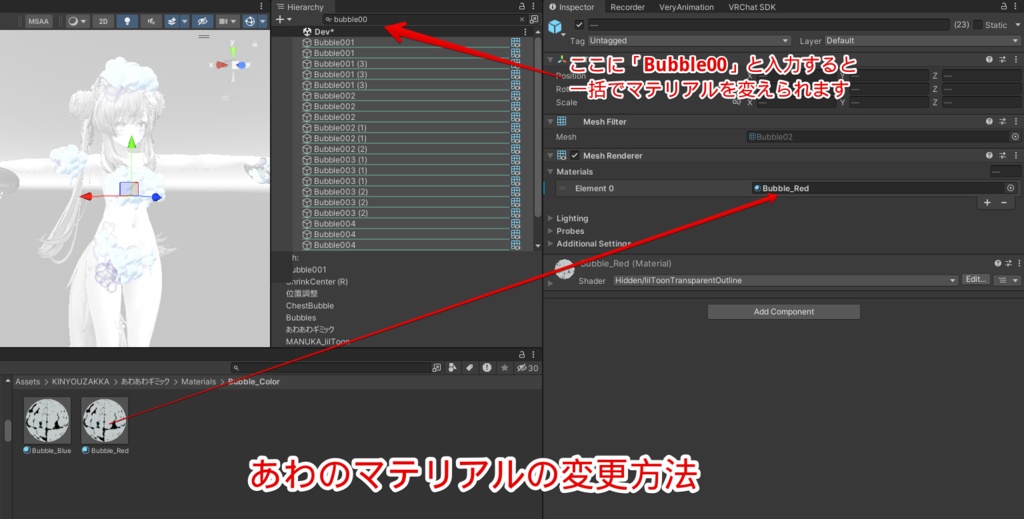Open Materials folder in Project breadcrumb
This screenshot has width=1024, height=519.
(199, 382)
